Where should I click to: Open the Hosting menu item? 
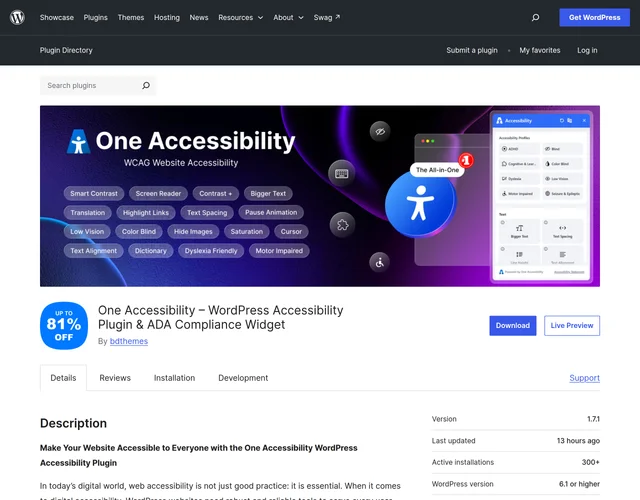[167, 18]
